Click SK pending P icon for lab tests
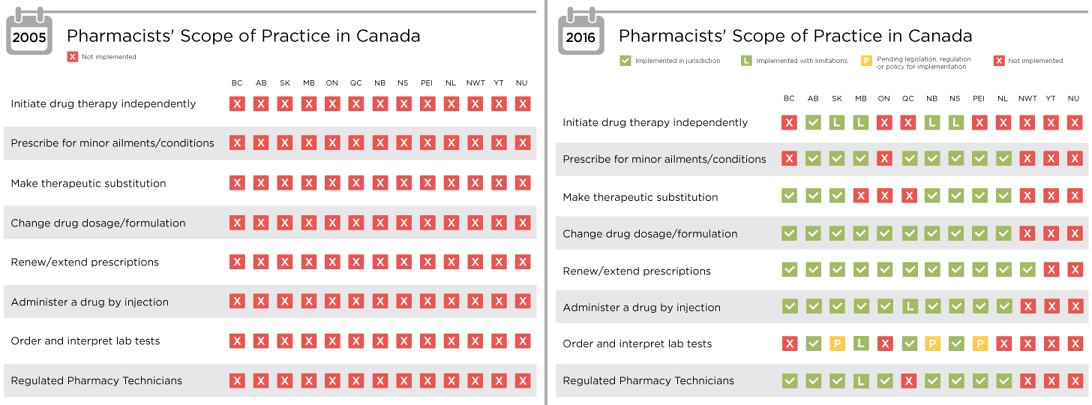1092x405 pixels. (837, 344)
